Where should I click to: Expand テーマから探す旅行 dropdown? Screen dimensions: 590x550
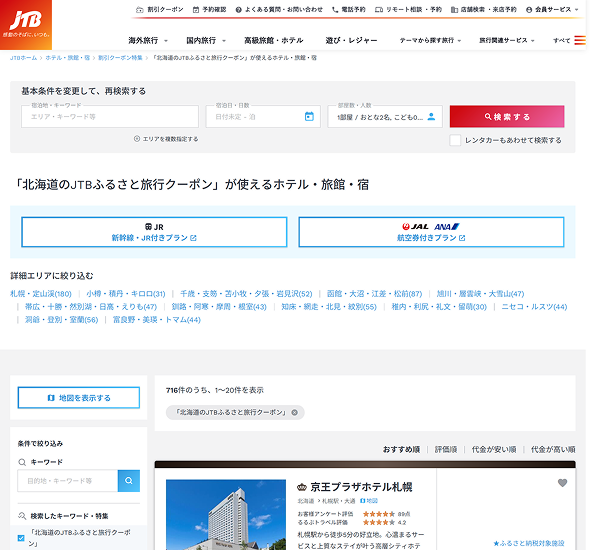tap(430, 40)
